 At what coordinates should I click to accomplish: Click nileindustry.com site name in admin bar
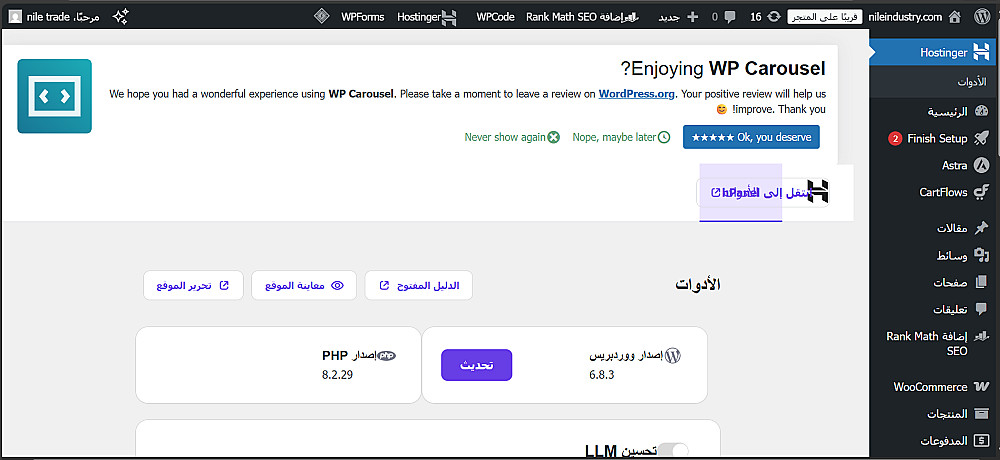coord(905,17)
